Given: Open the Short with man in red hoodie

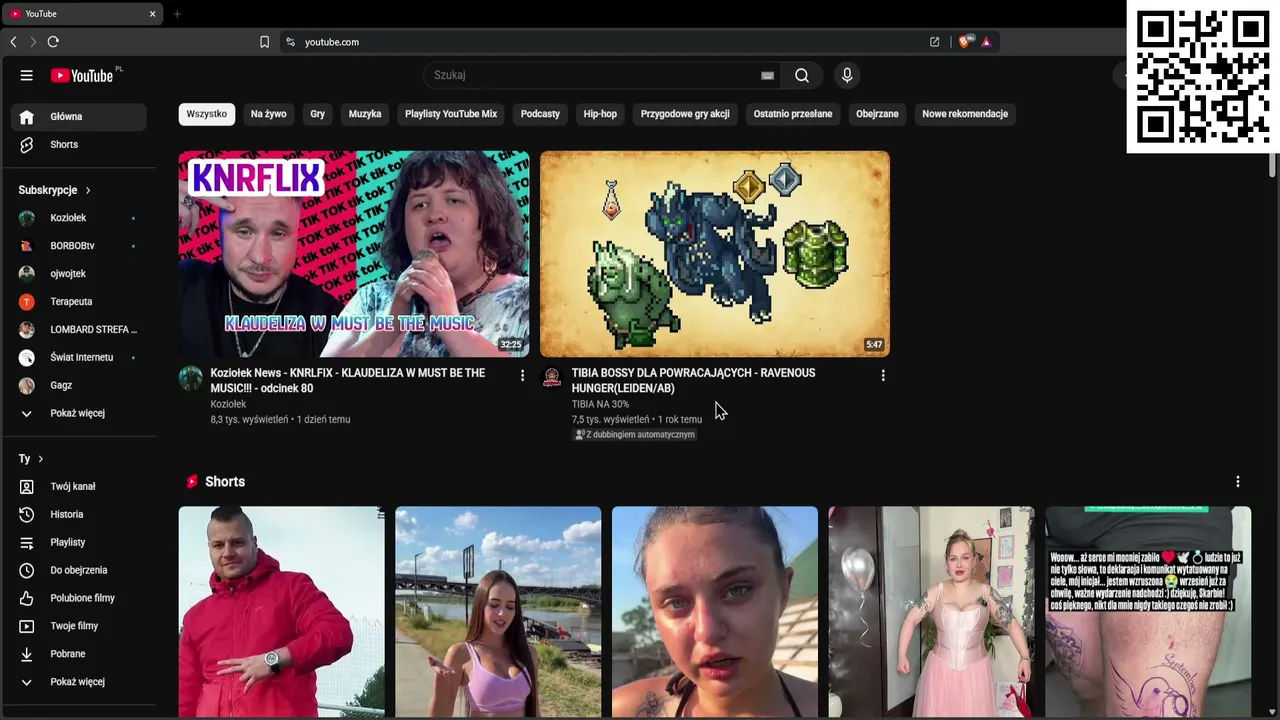Looking at the screenshot, I should pos(282,612).
